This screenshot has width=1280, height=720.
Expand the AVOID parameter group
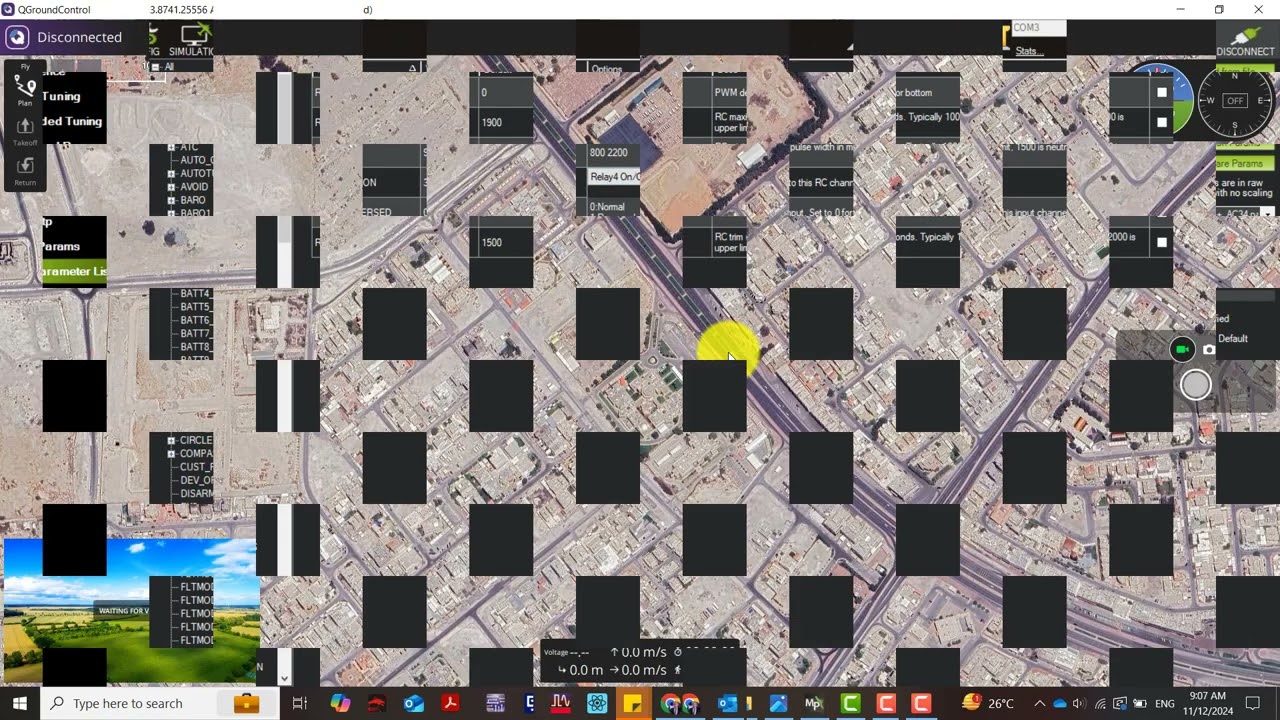point(172,187)
